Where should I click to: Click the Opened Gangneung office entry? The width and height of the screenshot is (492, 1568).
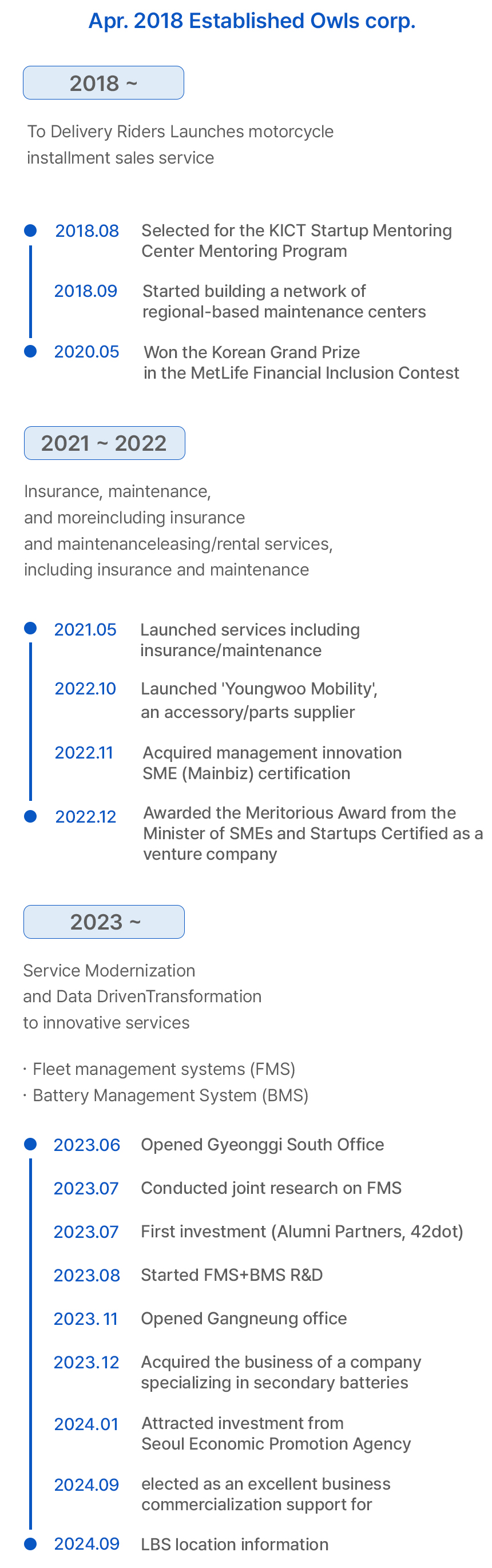(x=244, y=1319)
